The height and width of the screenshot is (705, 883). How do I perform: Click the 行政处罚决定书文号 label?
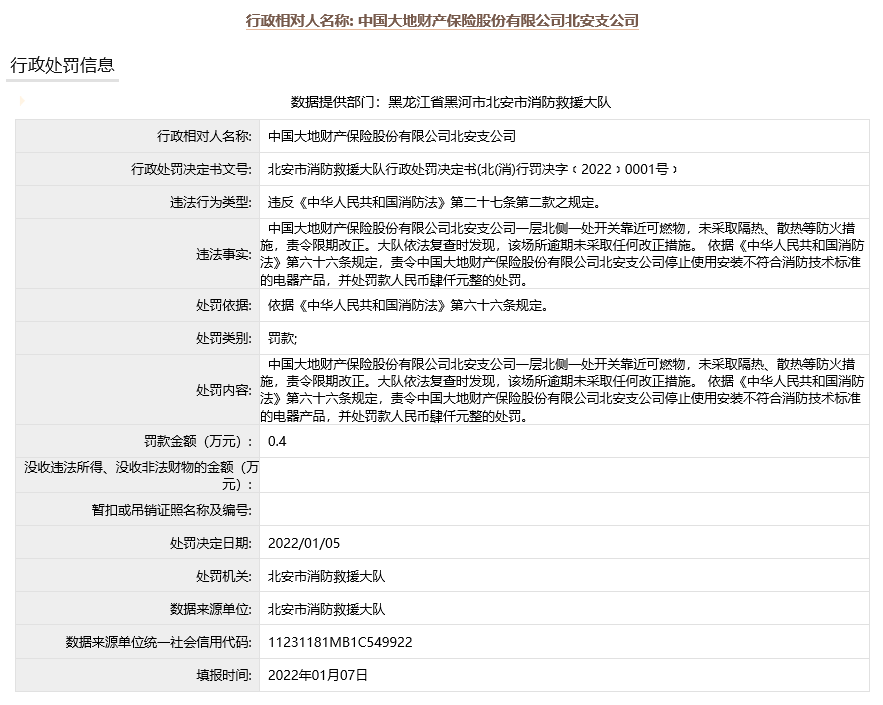click(x=191, y=169)
